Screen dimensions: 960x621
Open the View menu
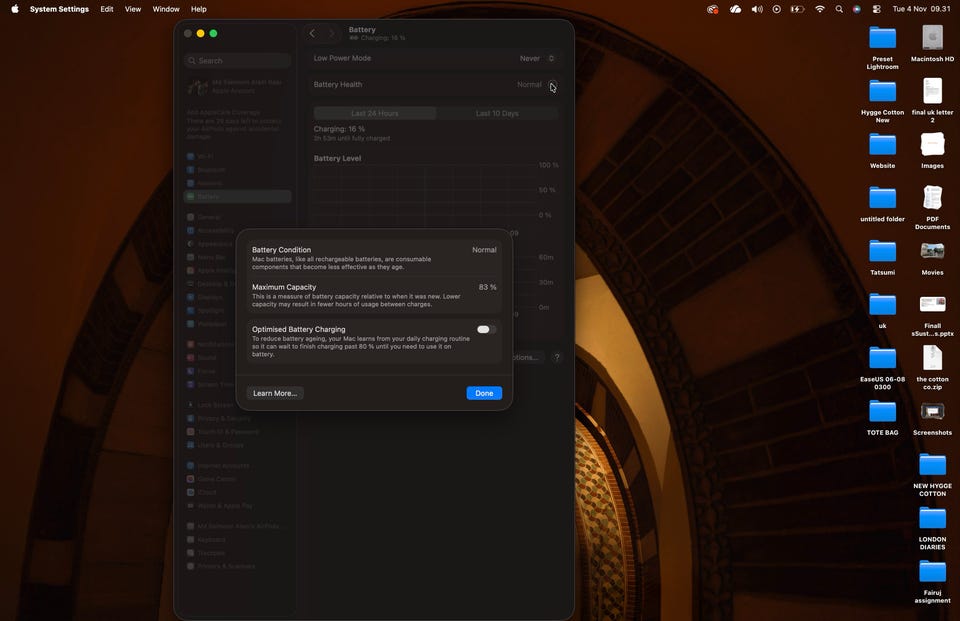coord(133,9)
